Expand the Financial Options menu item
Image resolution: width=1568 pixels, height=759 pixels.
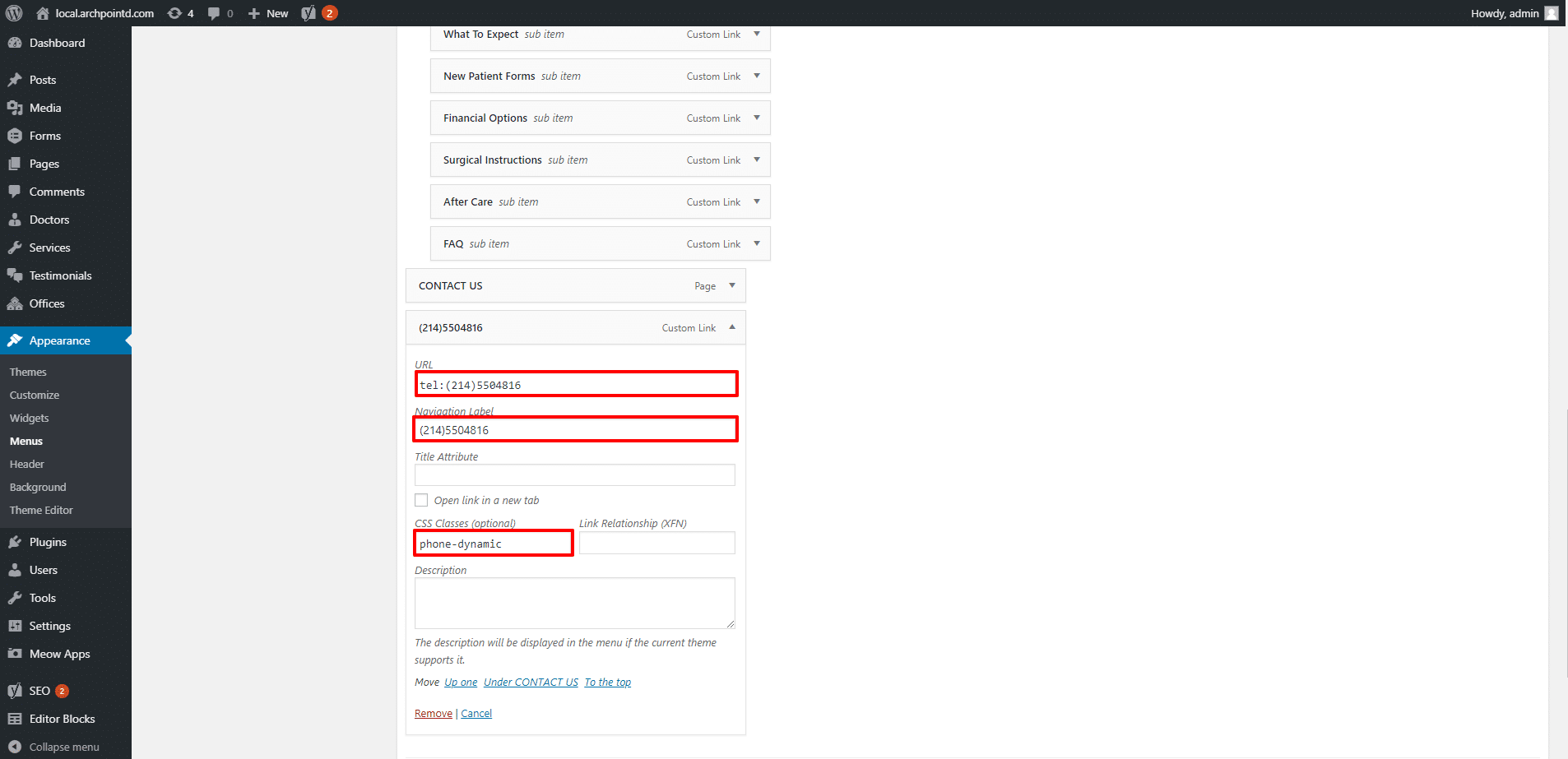(x=757, y=118)
